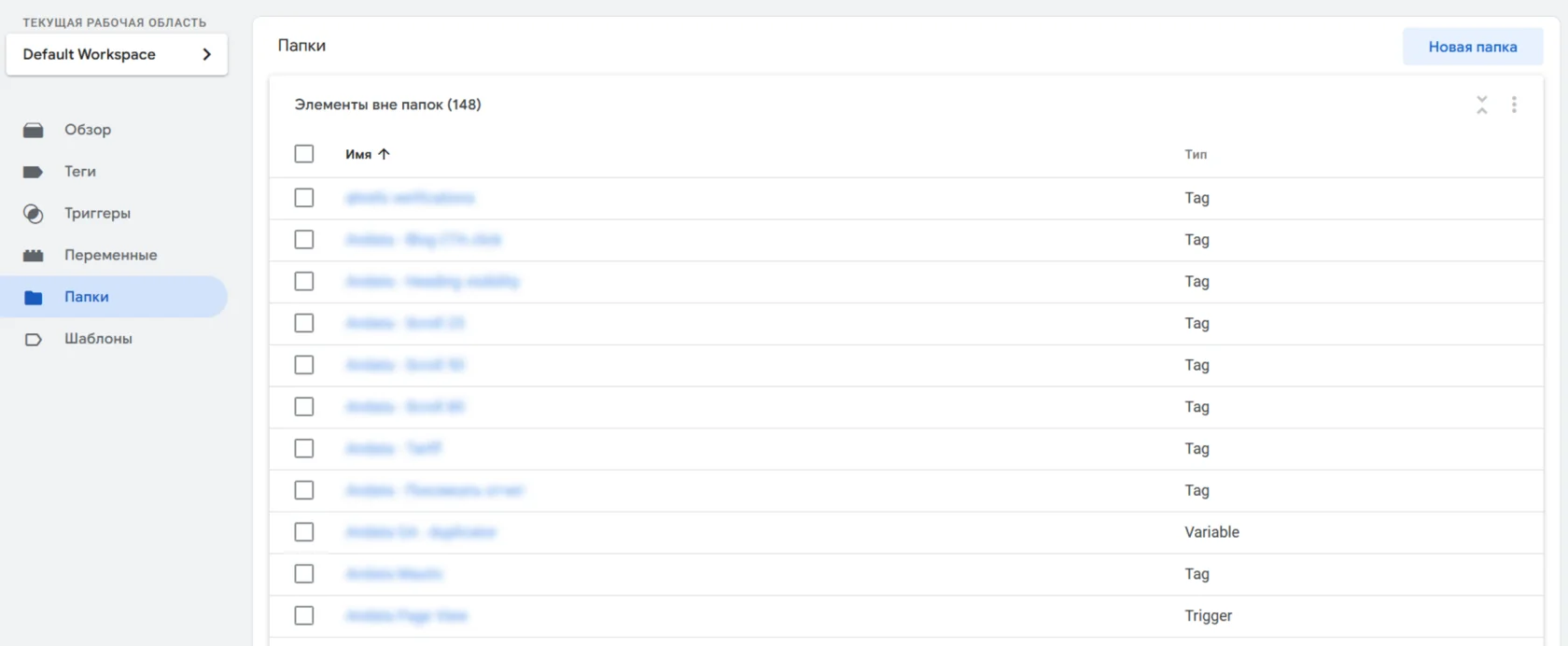This screenshot has height=646, width=1568.
Task: Collapse the Элементы вне папок section
Action: 1482,105
